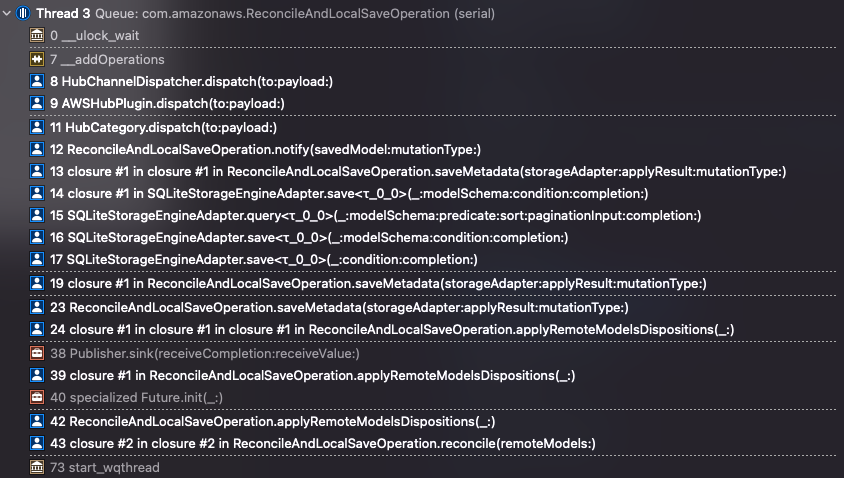
Task: Select frame 17 SQLiteStorageEngineAdapter.save condition completion
Action: [264, 260]
